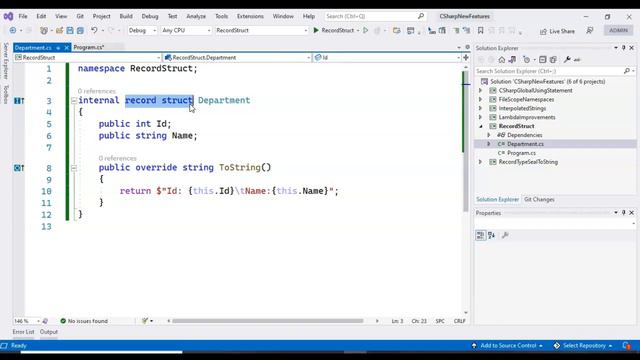
Task: Toggle pin on Solution Explorer panel
Action: [623, 48]
